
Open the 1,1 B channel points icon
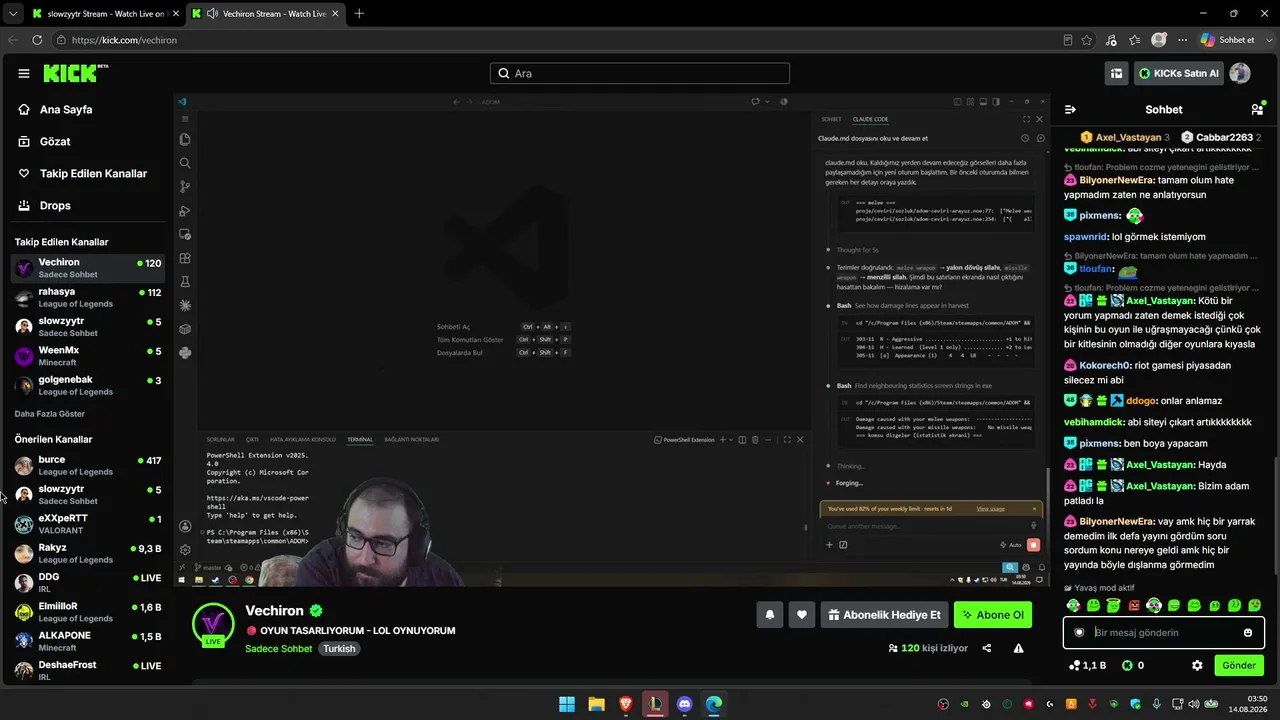point(1074,665)
